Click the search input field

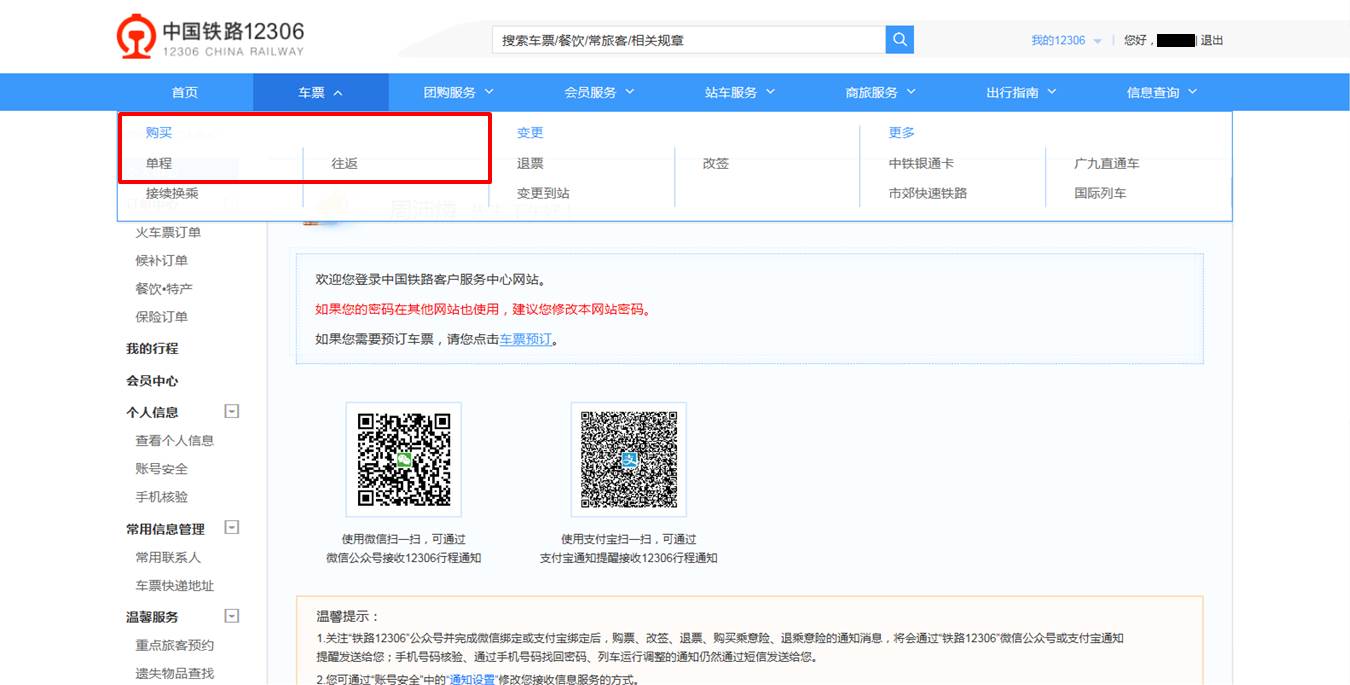tap(688, 40)
